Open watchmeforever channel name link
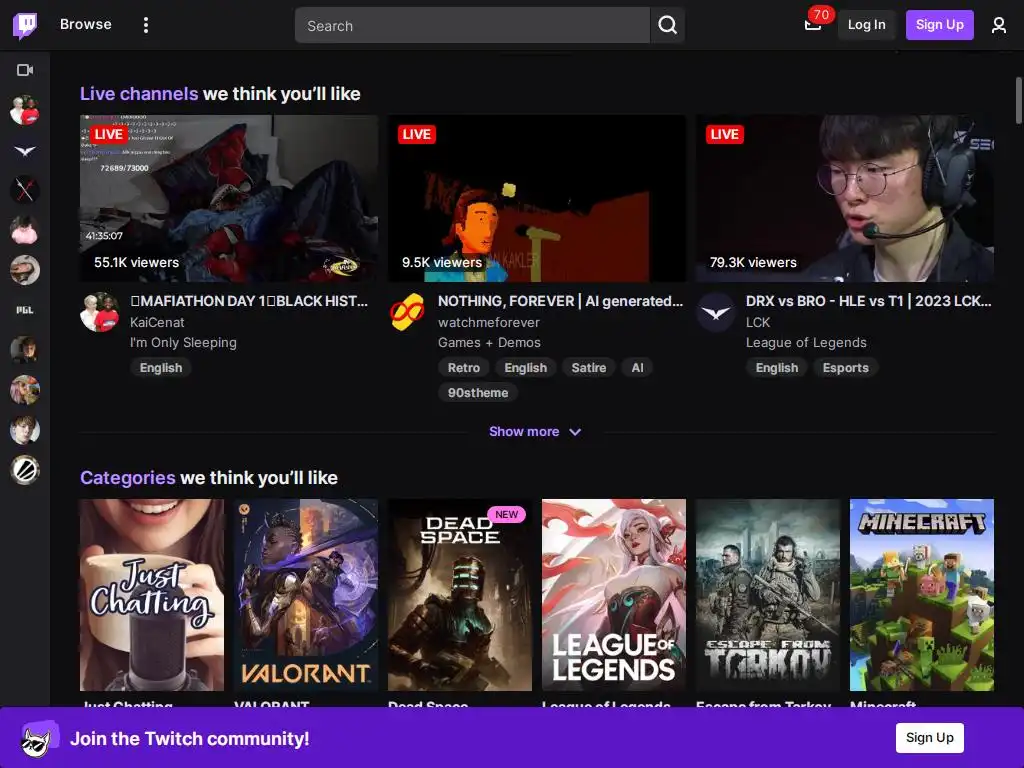The image size is (1024, 768). click(488, 323)
